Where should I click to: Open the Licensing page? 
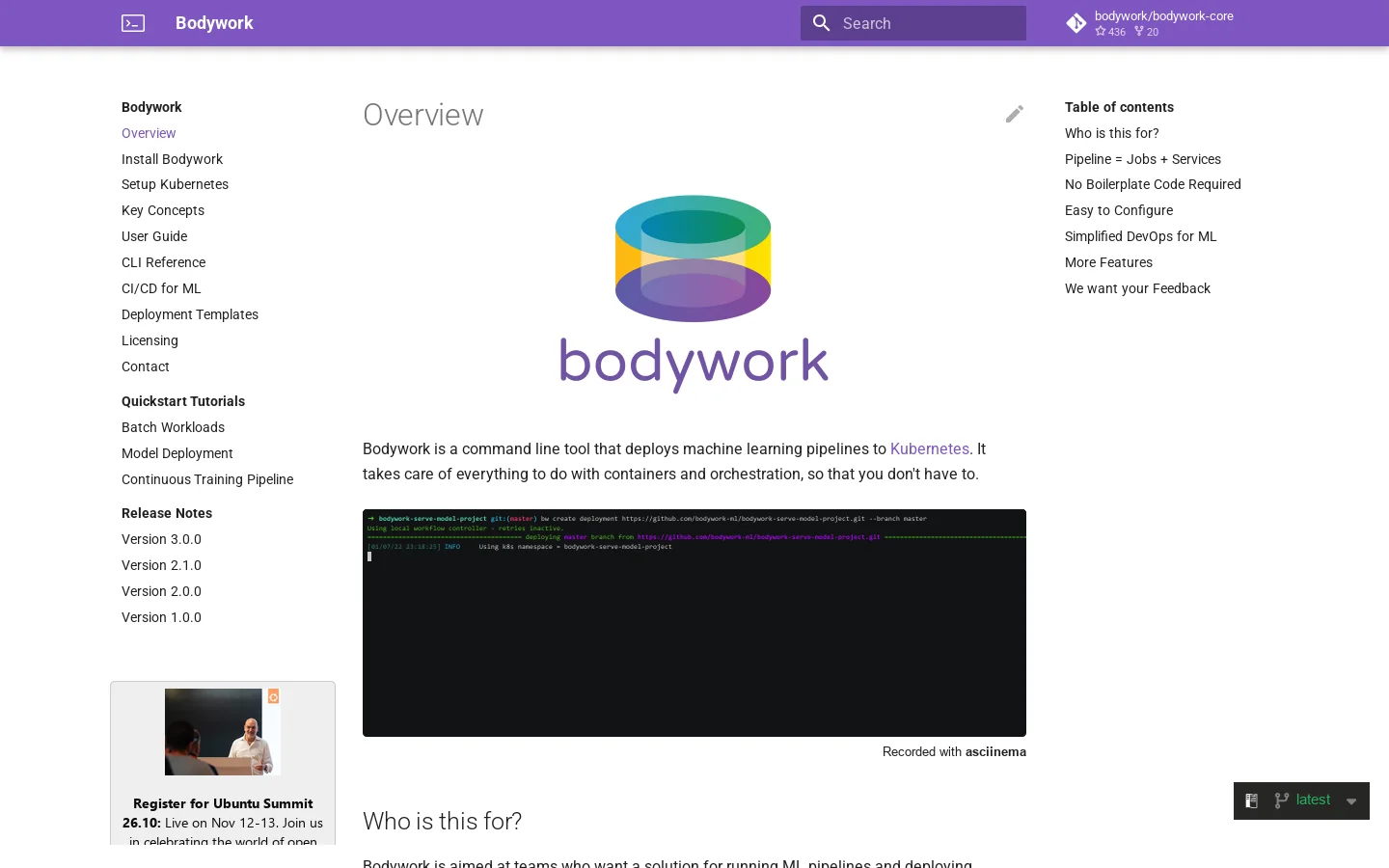tap(150, 340)
